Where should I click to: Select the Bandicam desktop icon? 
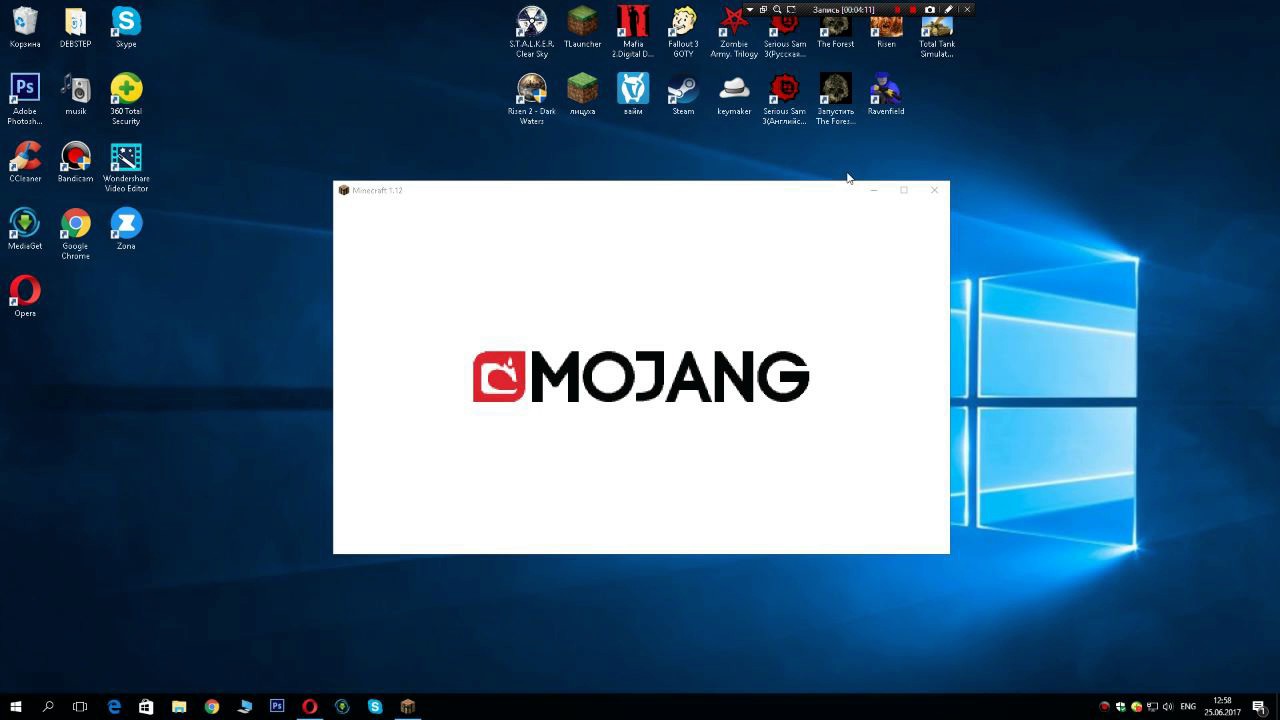pos(75,161)
